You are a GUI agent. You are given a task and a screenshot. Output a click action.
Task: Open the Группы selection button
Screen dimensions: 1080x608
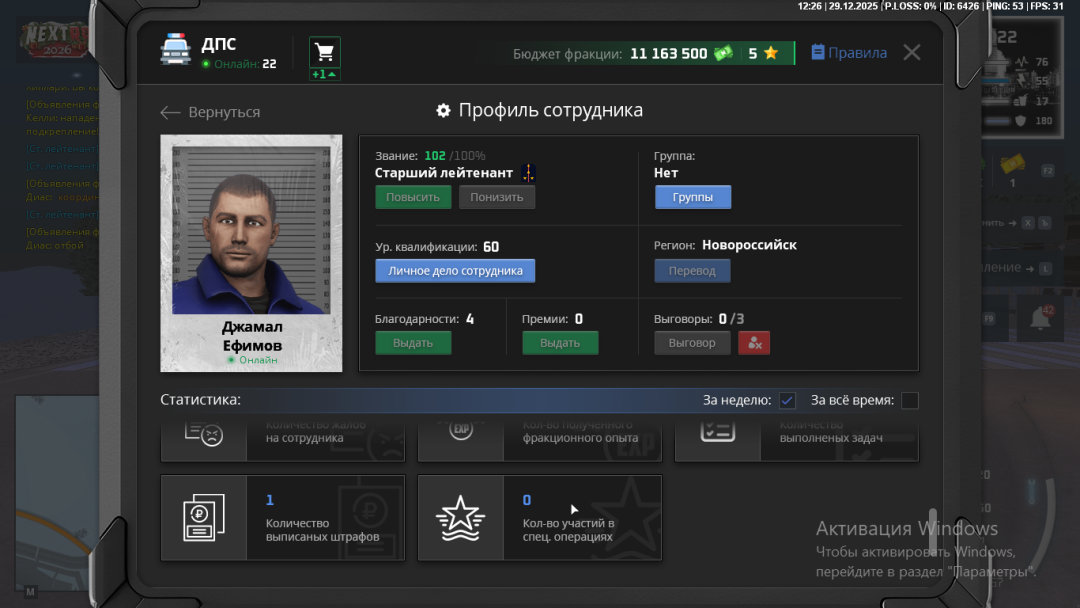[x=693, y=197]
